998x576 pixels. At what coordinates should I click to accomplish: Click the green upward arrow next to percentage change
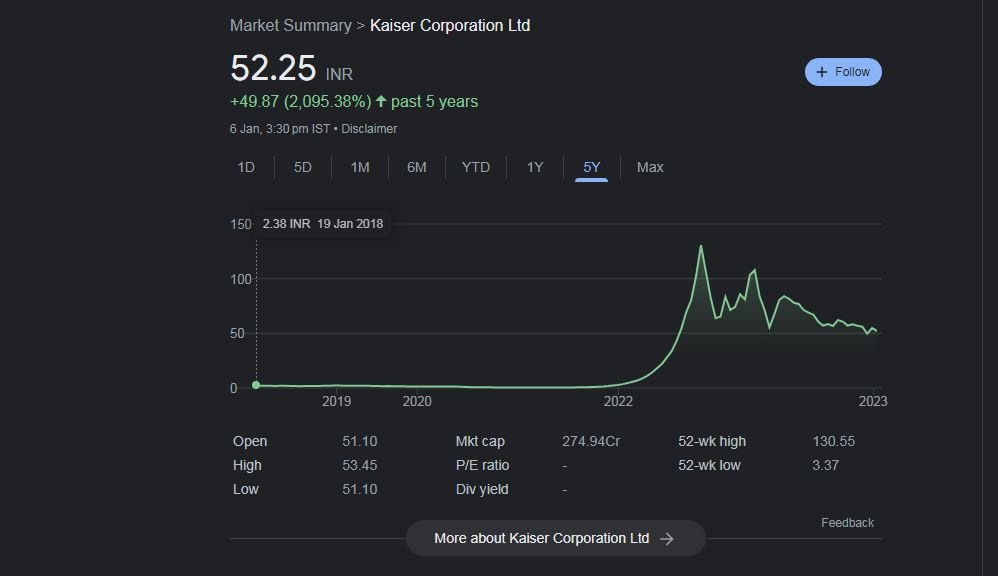[x=381, y=101]
